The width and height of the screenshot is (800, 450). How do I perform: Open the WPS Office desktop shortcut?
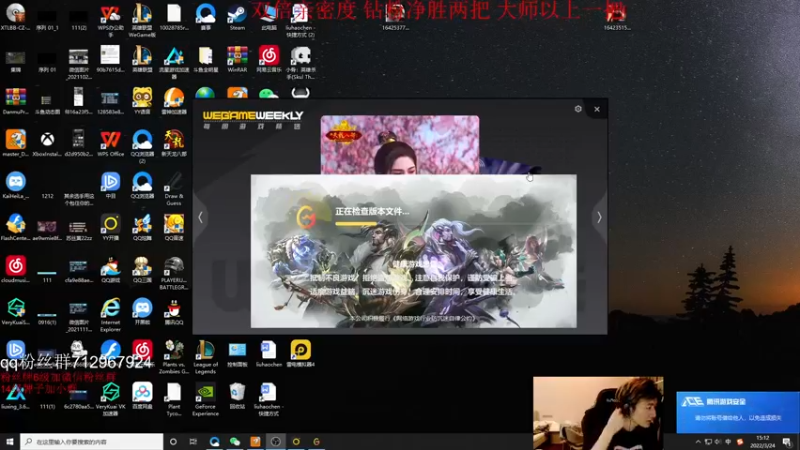pyautogui.click(x=110, y=143)
